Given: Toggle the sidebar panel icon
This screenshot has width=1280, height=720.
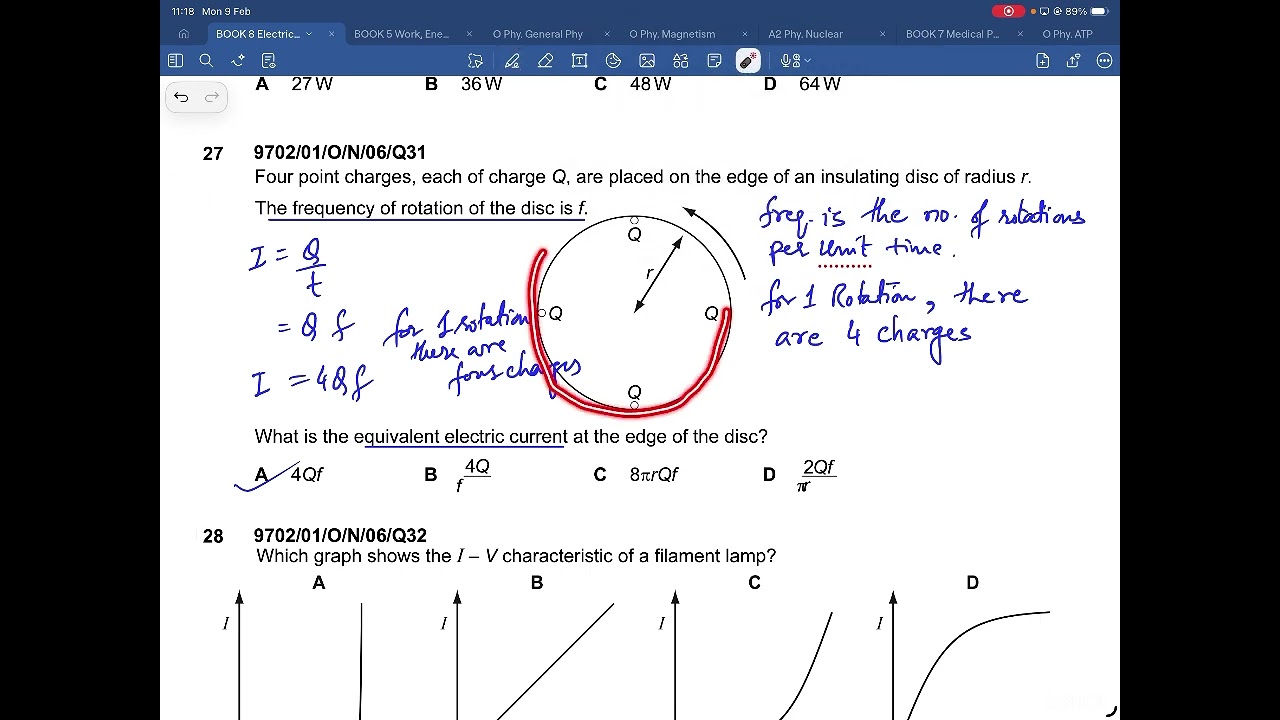Looking at the screenshot, I should (175, 61).
